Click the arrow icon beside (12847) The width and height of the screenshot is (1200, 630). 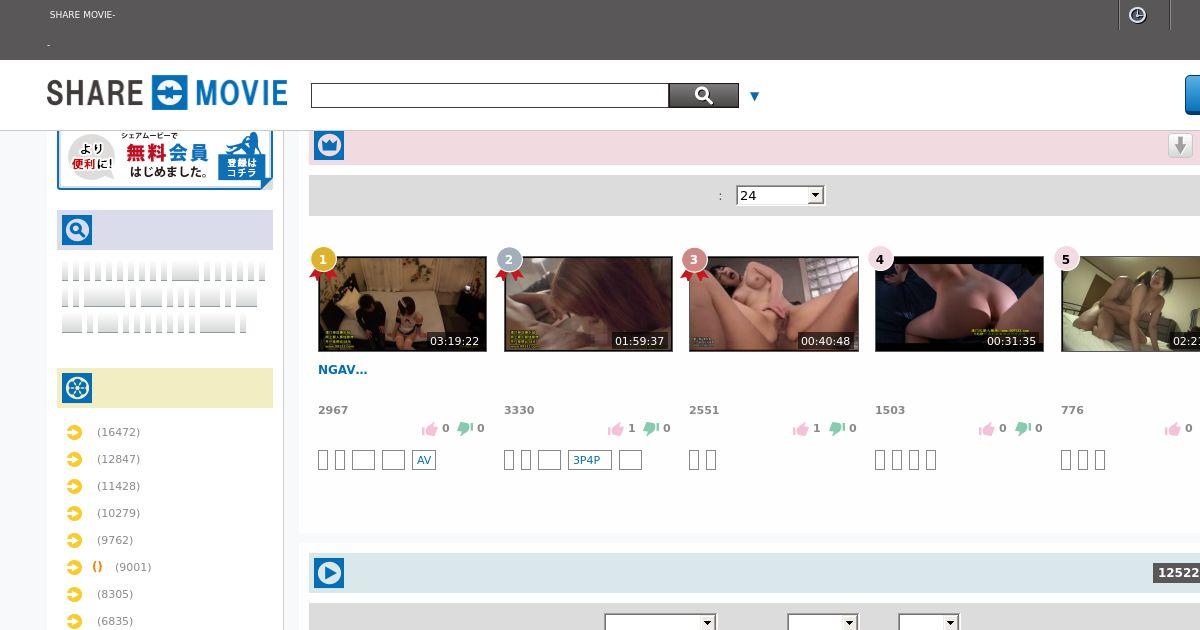[74, 459]
